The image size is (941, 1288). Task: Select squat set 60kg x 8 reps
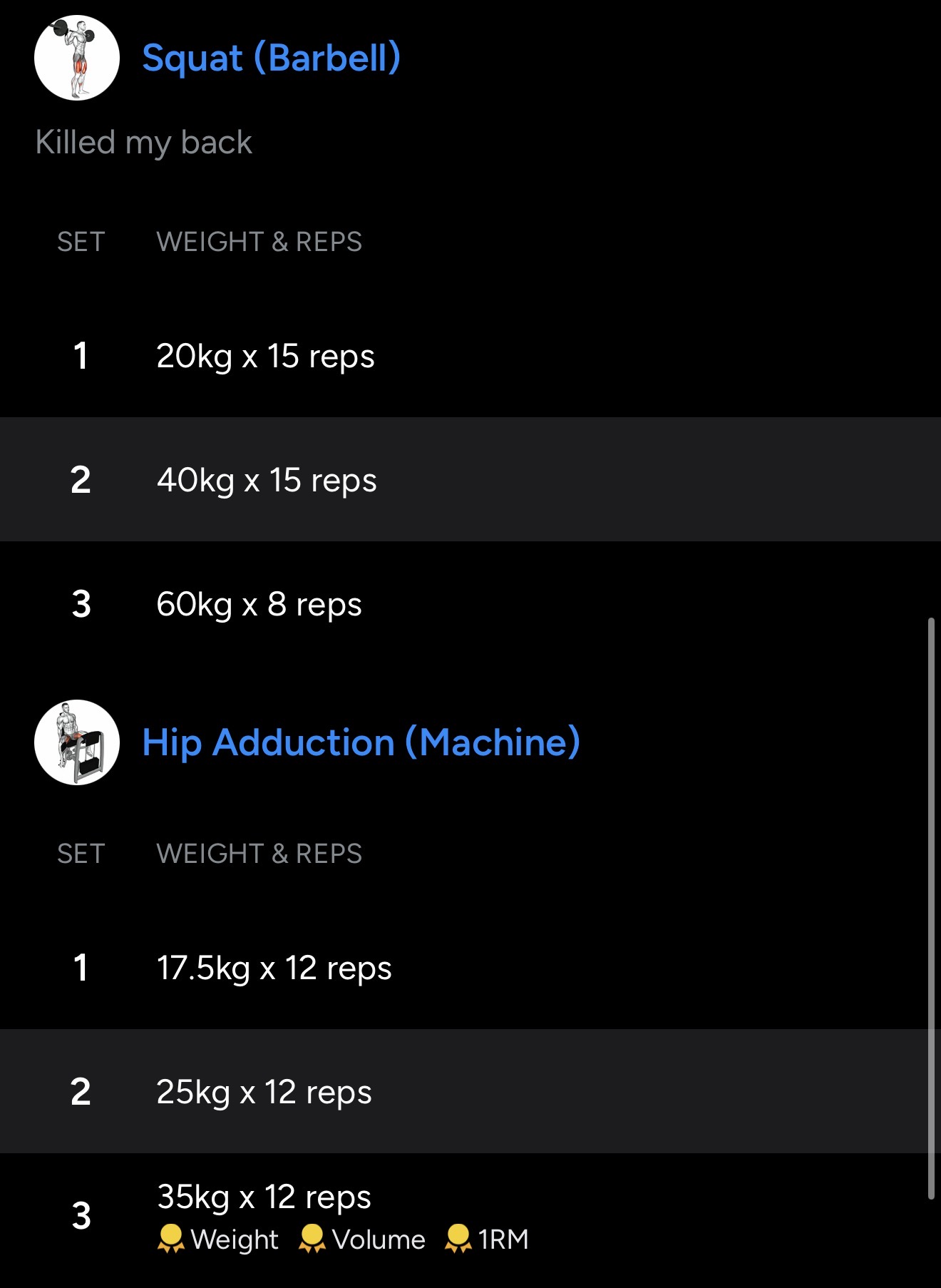(x=259, y=604)
